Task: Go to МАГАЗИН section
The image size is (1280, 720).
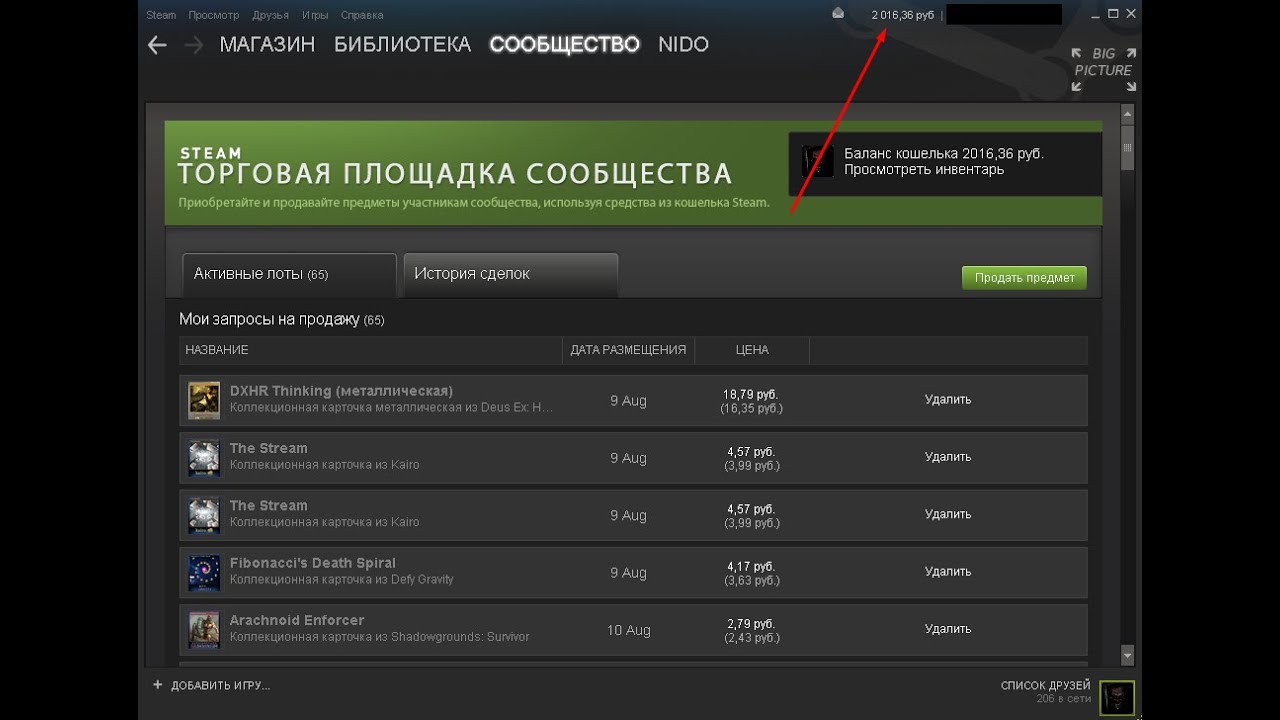Action: 267,45
